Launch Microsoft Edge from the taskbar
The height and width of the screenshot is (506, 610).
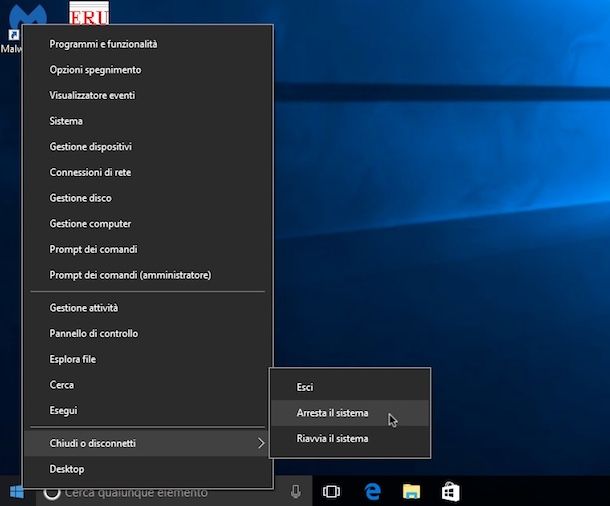[372, 492]
